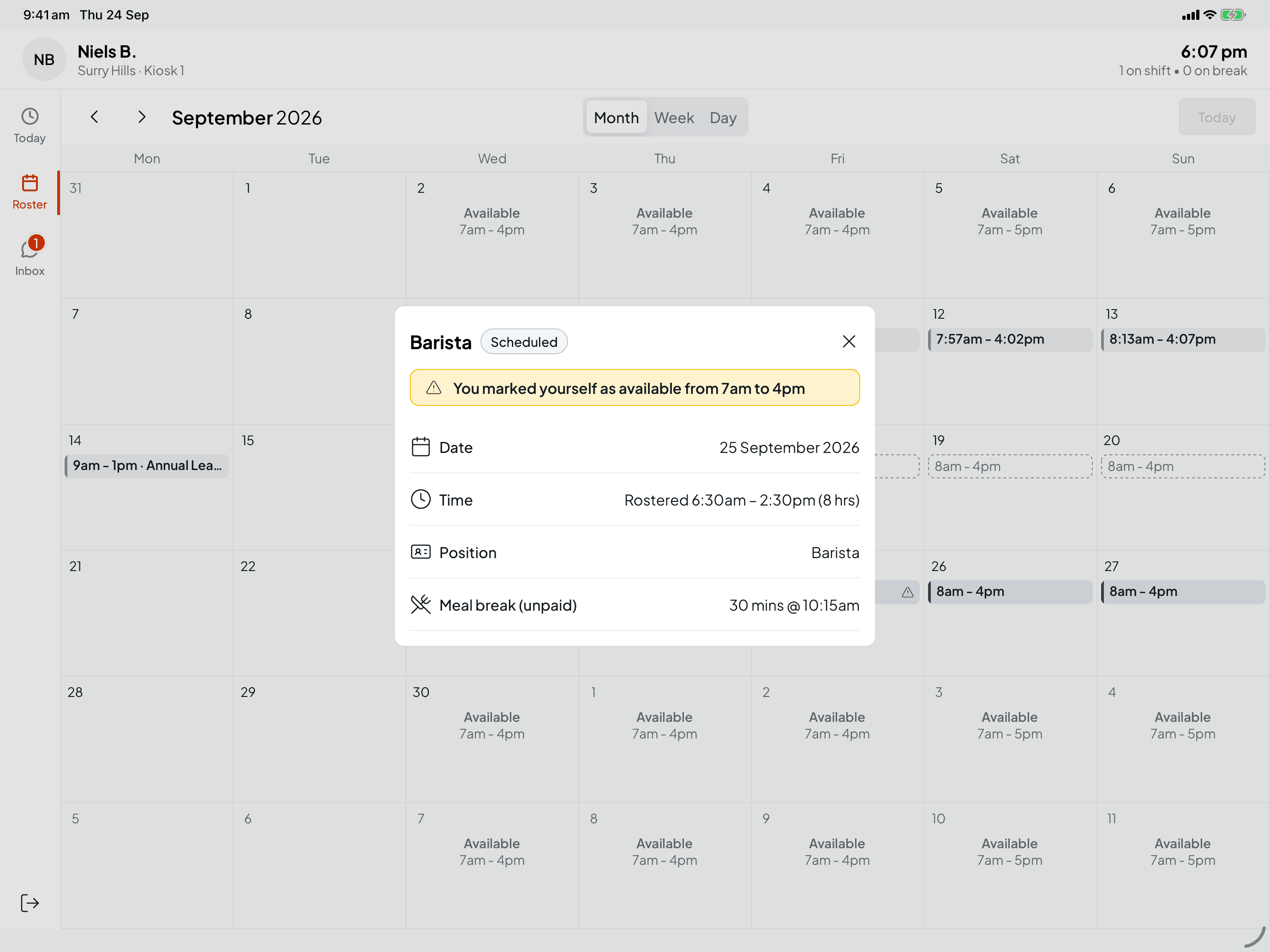
Task: Tap the warning icon on the 25th shift
Action: click(907, 592)
